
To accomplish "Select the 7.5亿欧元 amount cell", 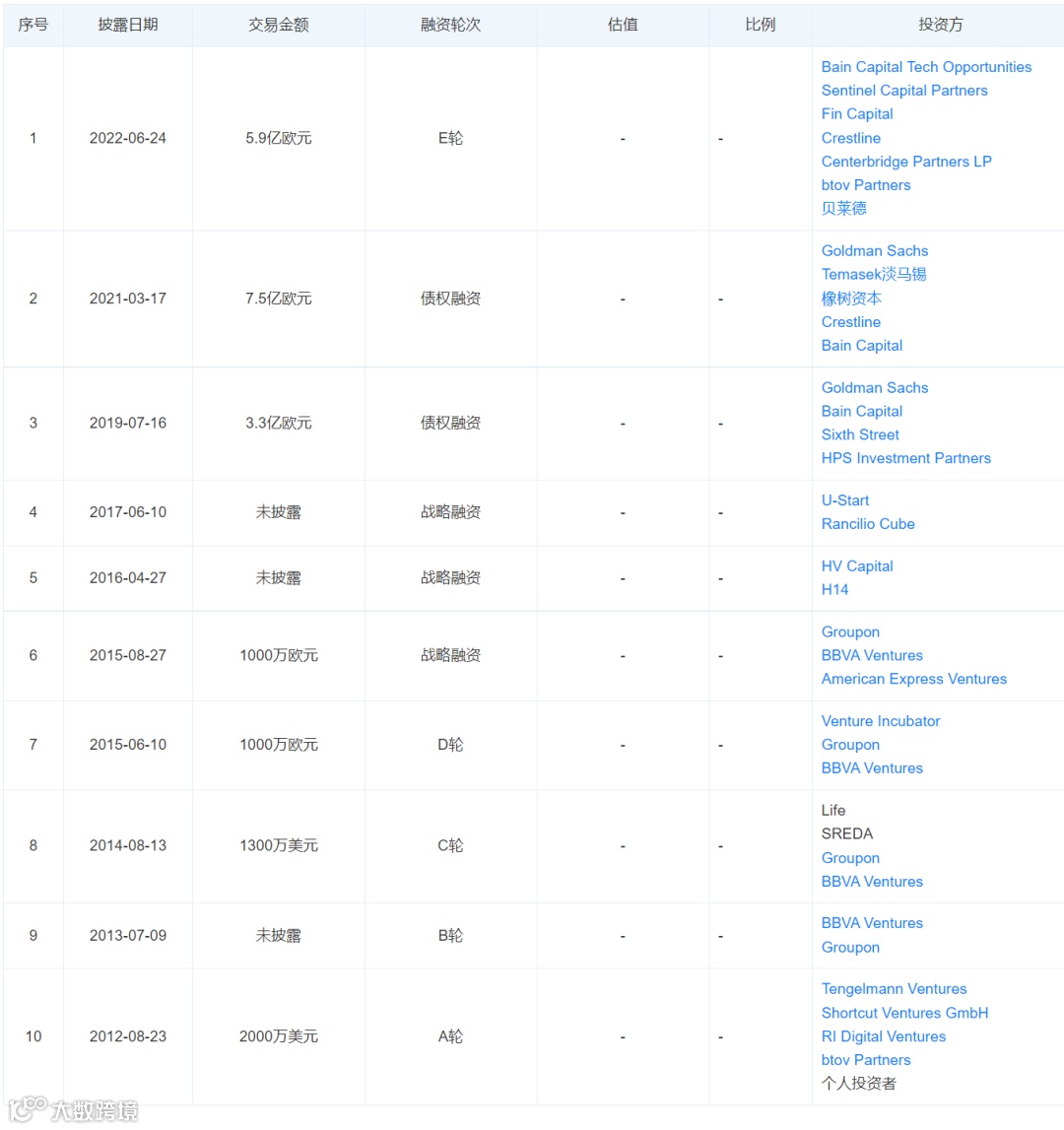I will coord(278,299).
